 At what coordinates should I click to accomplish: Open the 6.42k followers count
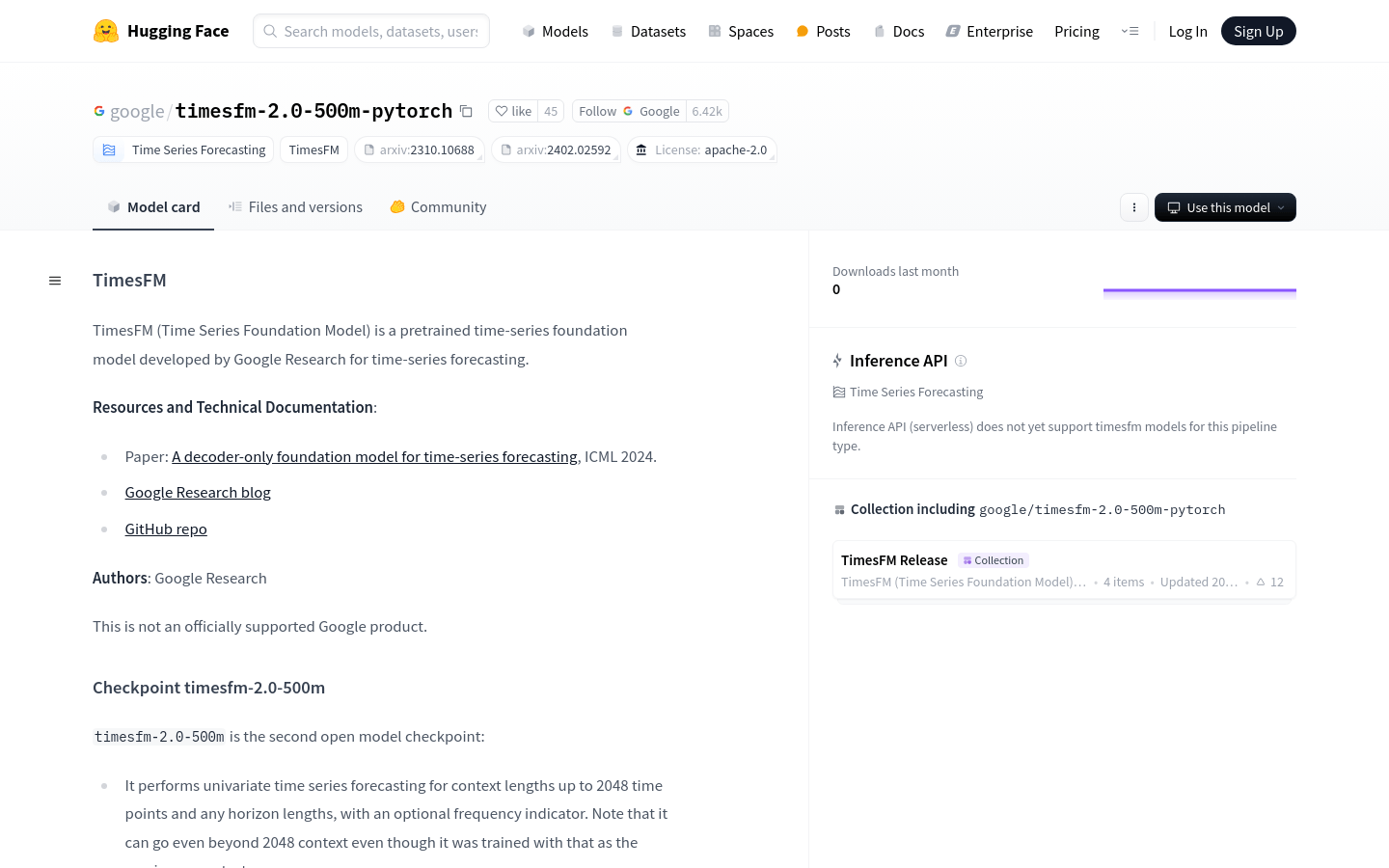point(707,111)
